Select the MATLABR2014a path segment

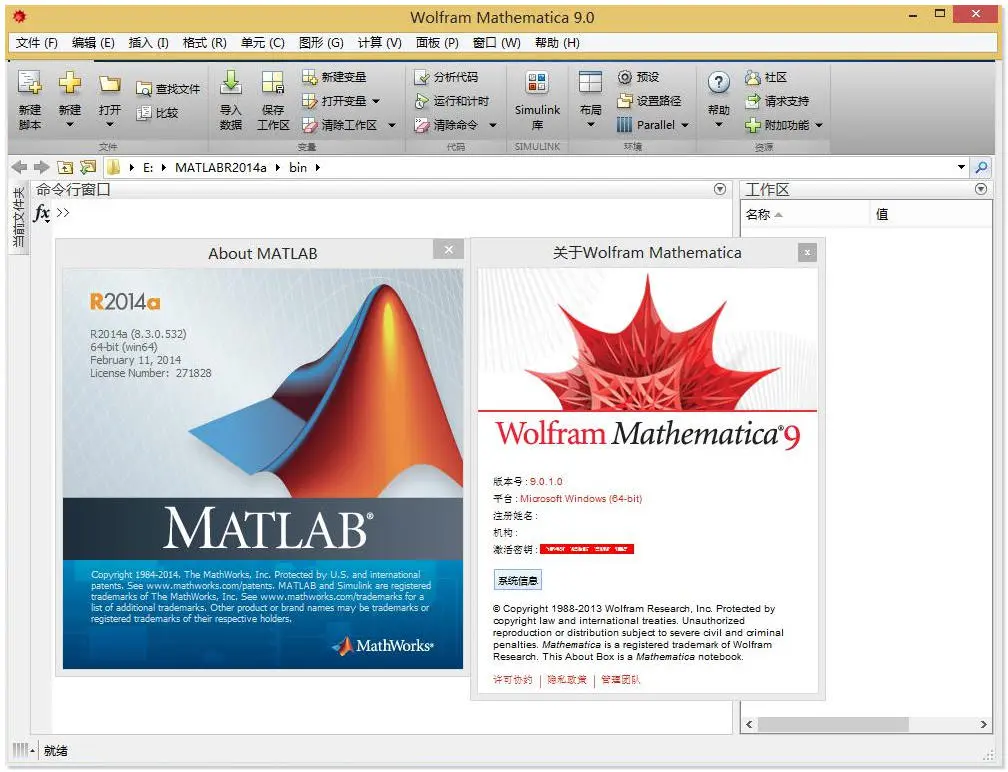[x=220, y=168]
